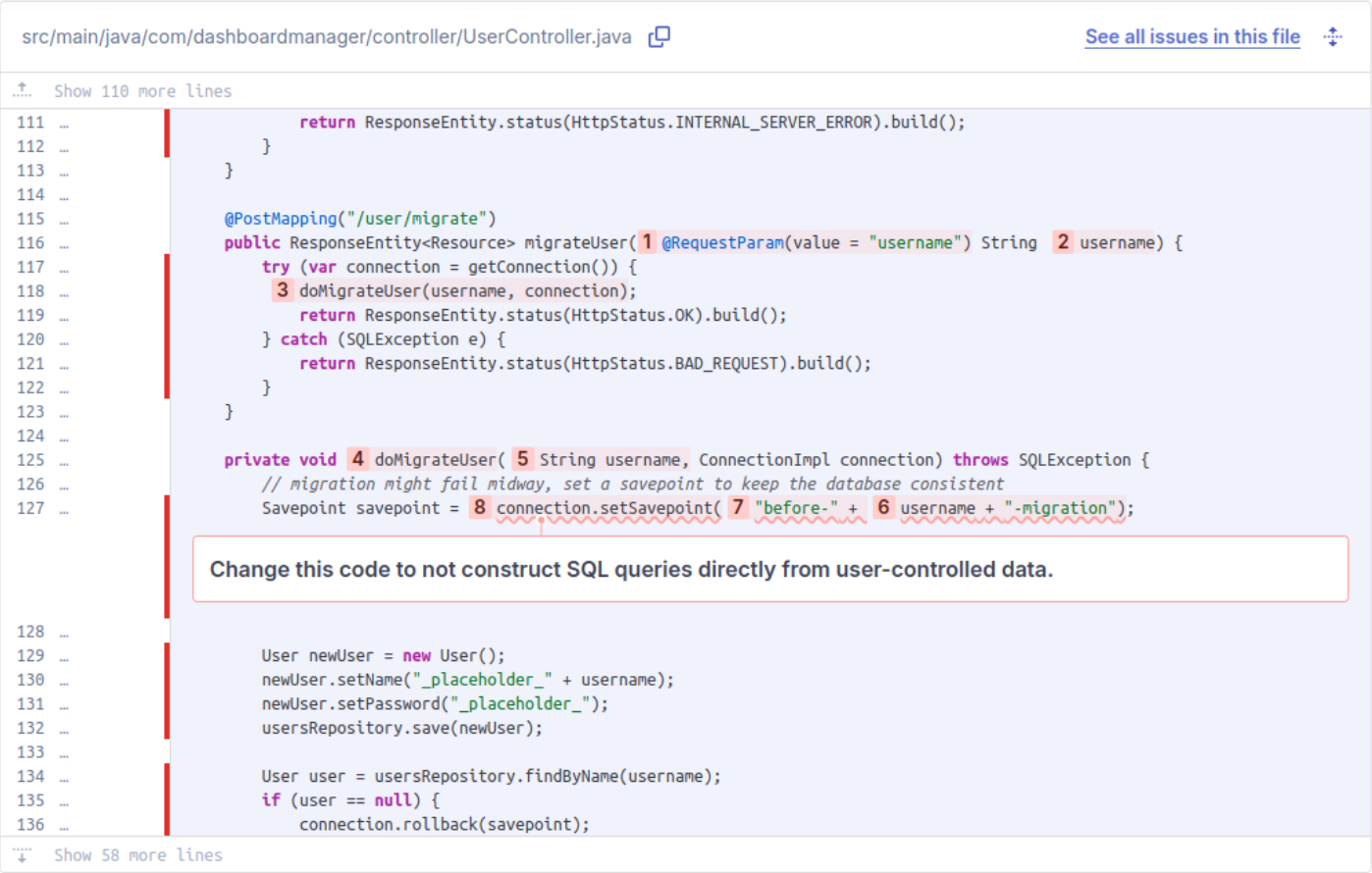Open See all issues in this file
1372x873 pixels.
point(1191,36)
